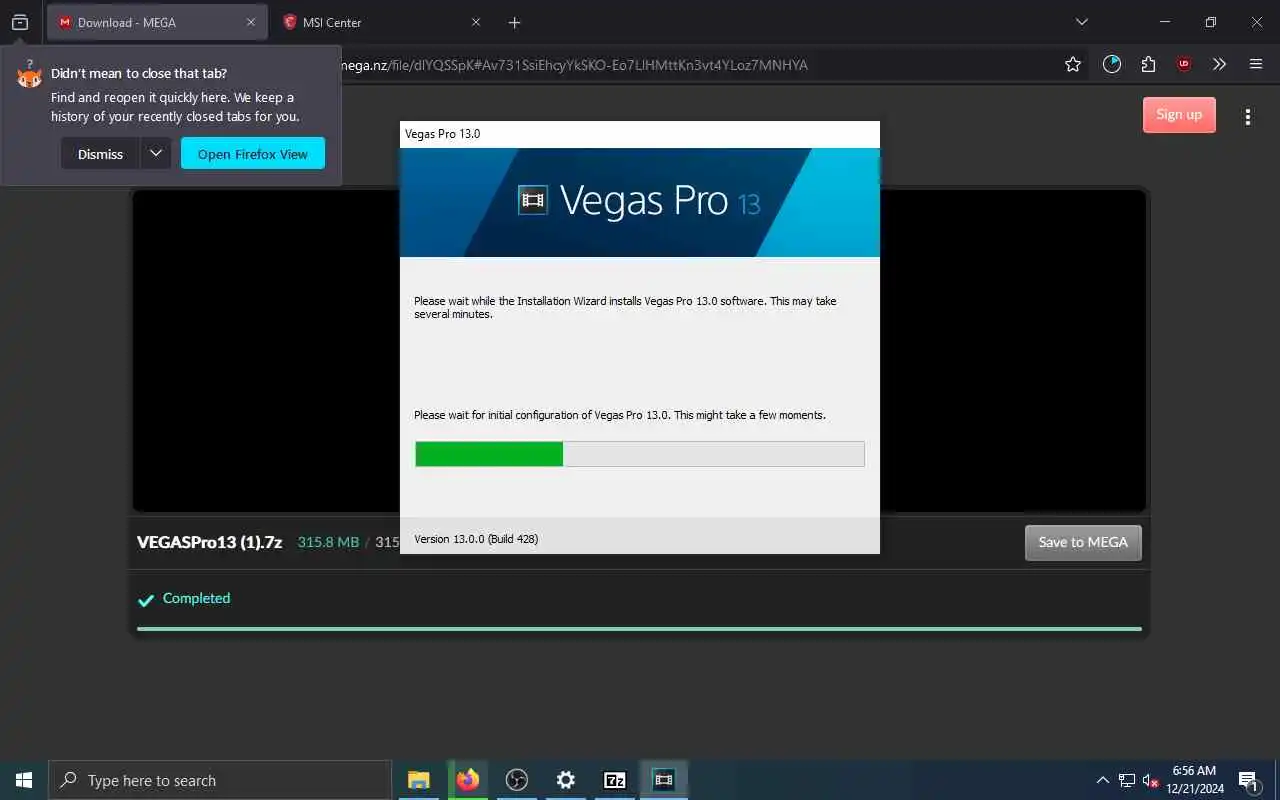Image resolution: width=1280 pixels, height=800 pixels.
Task: Click the MEGA download progress bar
Action: coord(639,629)
